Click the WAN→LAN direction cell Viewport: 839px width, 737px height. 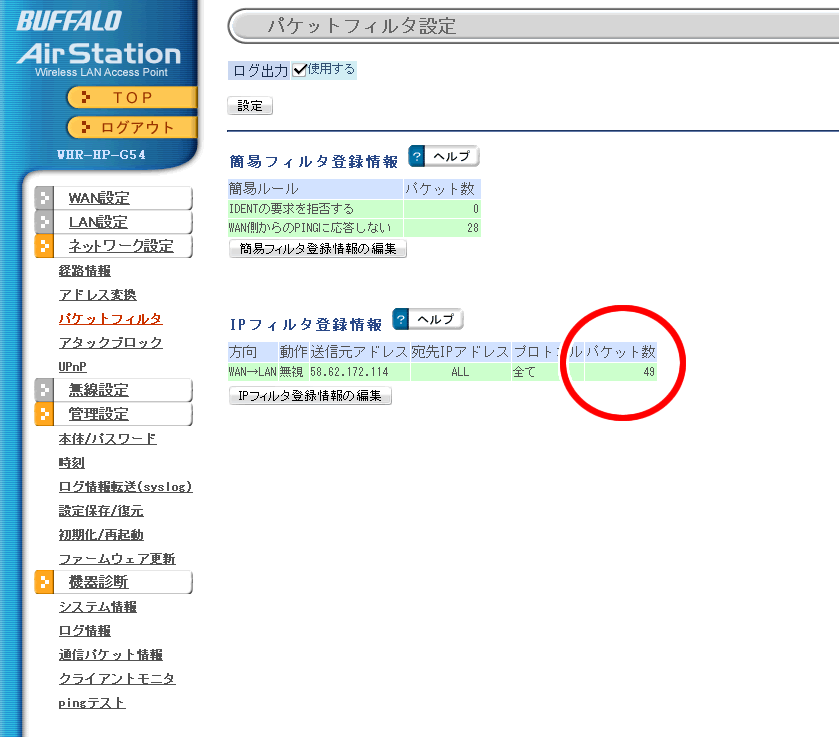(x=253, y=371)
